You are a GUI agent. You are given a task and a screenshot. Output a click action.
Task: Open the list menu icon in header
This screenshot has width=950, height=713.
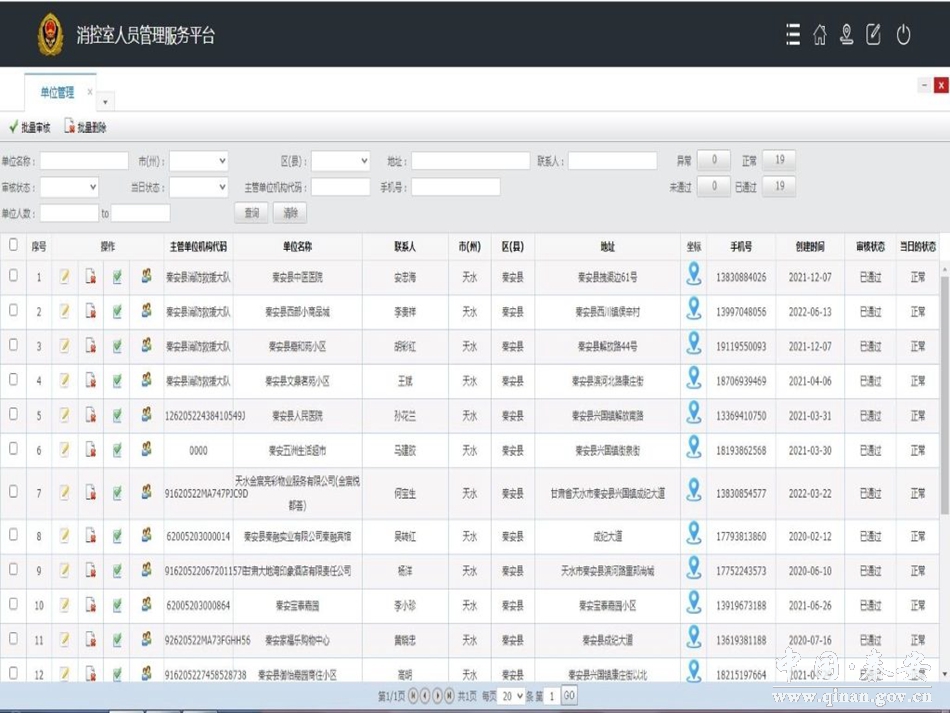click(x=793, y=35)
